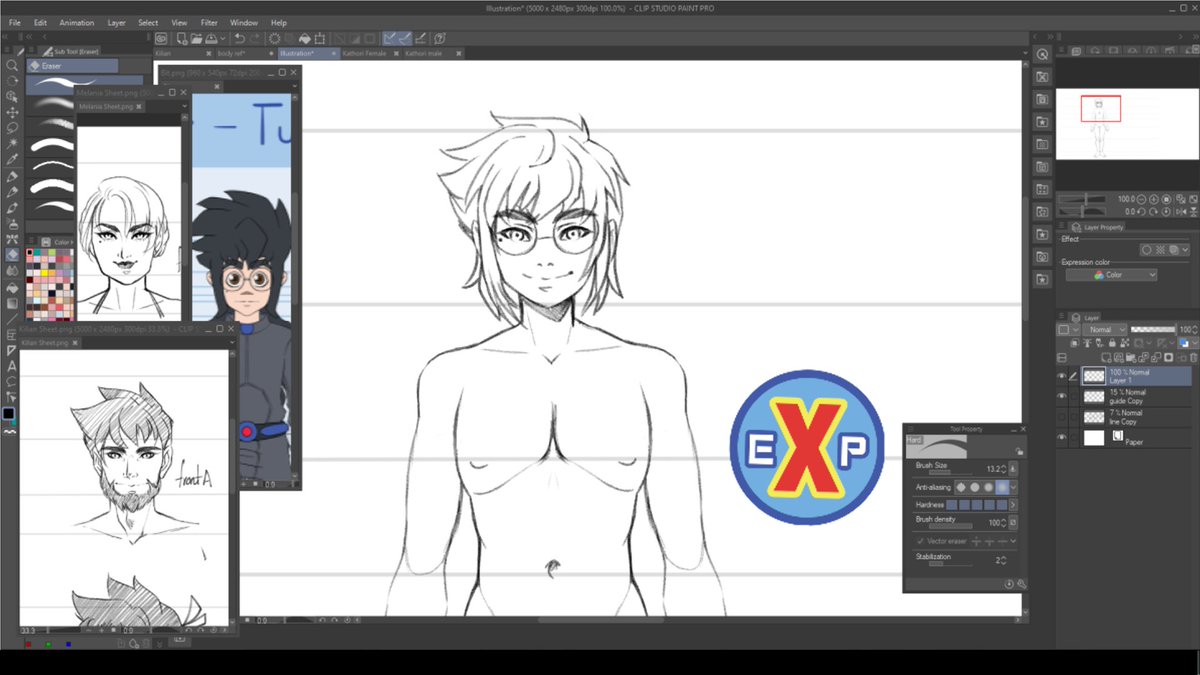Select the Text tool
The width and height of the screenshot is (1200, 675).
(11, 365)
